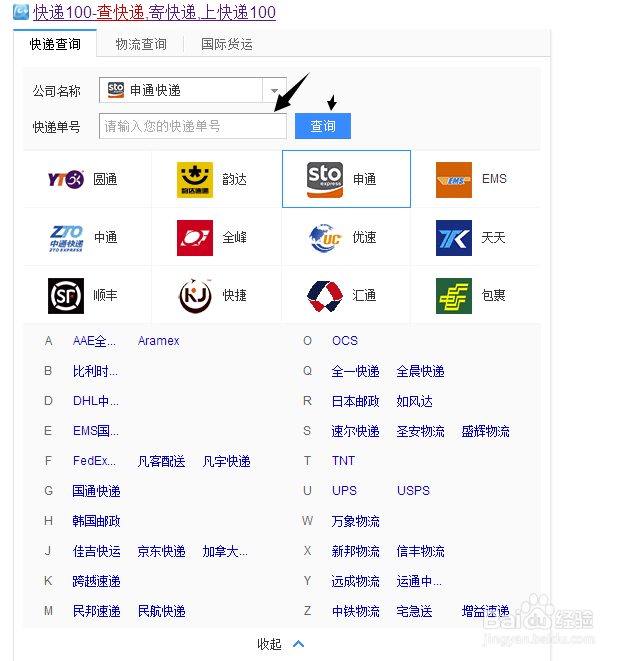630x661 pixels.
Task: Open the UPS courier link
Action: [x=345, y=491]
